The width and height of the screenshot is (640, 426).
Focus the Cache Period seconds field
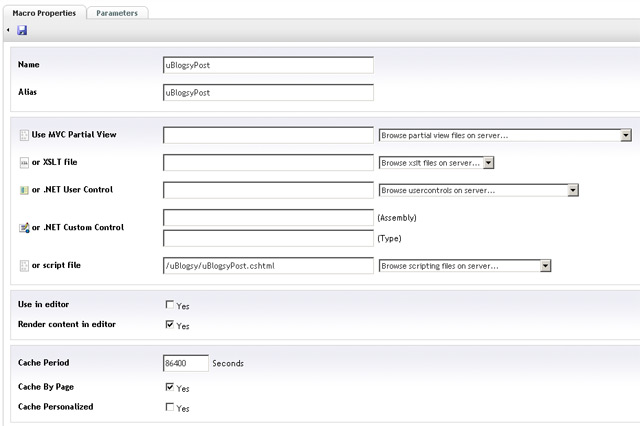pos(185,363)
